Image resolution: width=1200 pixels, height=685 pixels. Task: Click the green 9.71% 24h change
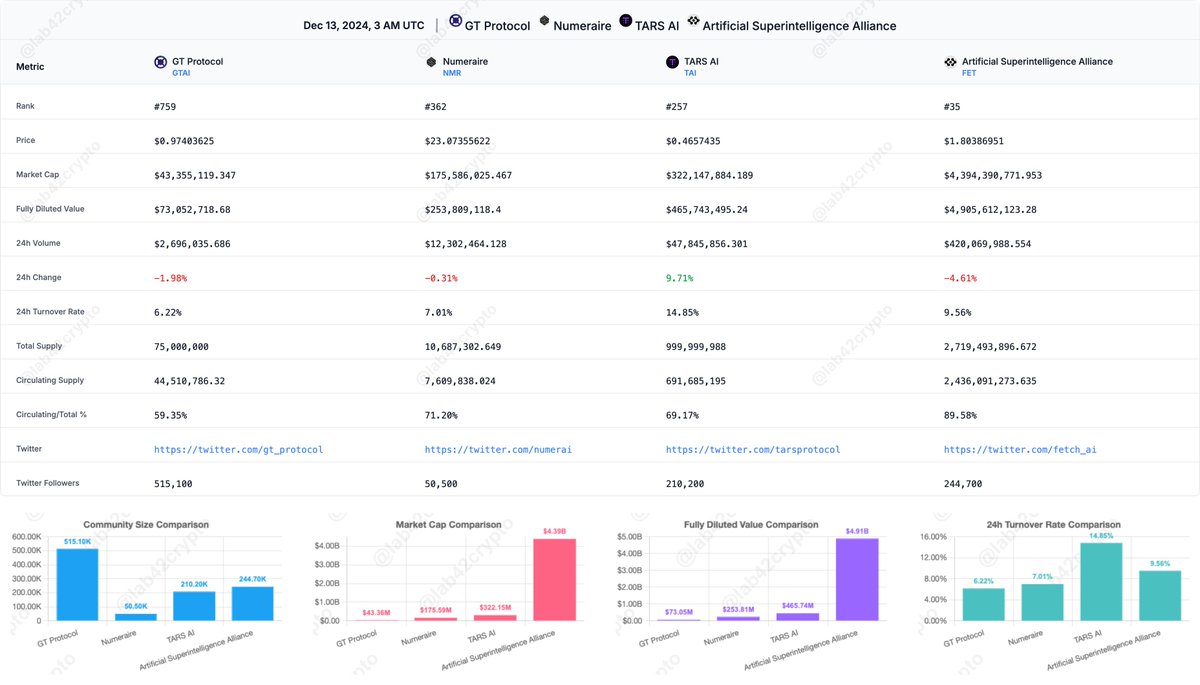680,278
